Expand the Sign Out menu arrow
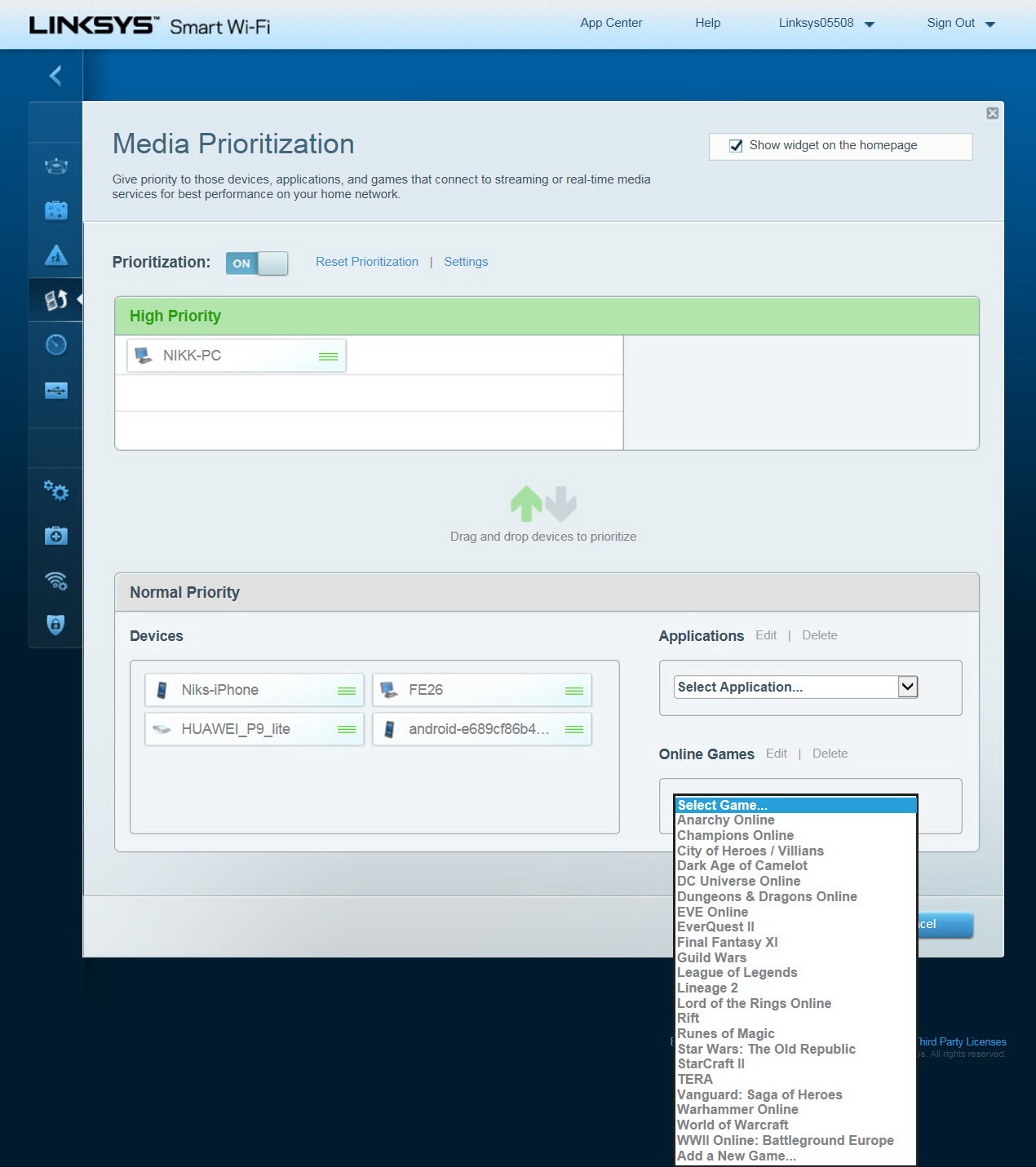 pos(990,24)
